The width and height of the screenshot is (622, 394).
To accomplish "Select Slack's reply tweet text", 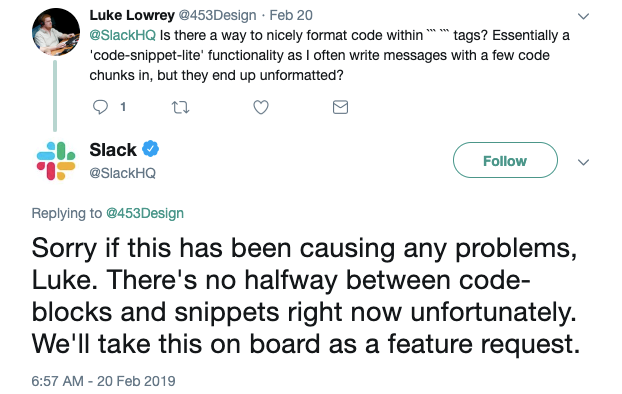I will [305, 296].
